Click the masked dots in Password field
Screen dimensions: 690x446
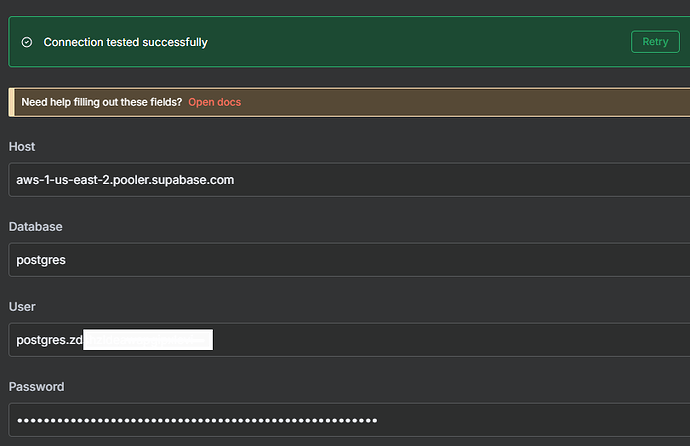[196, 420]
